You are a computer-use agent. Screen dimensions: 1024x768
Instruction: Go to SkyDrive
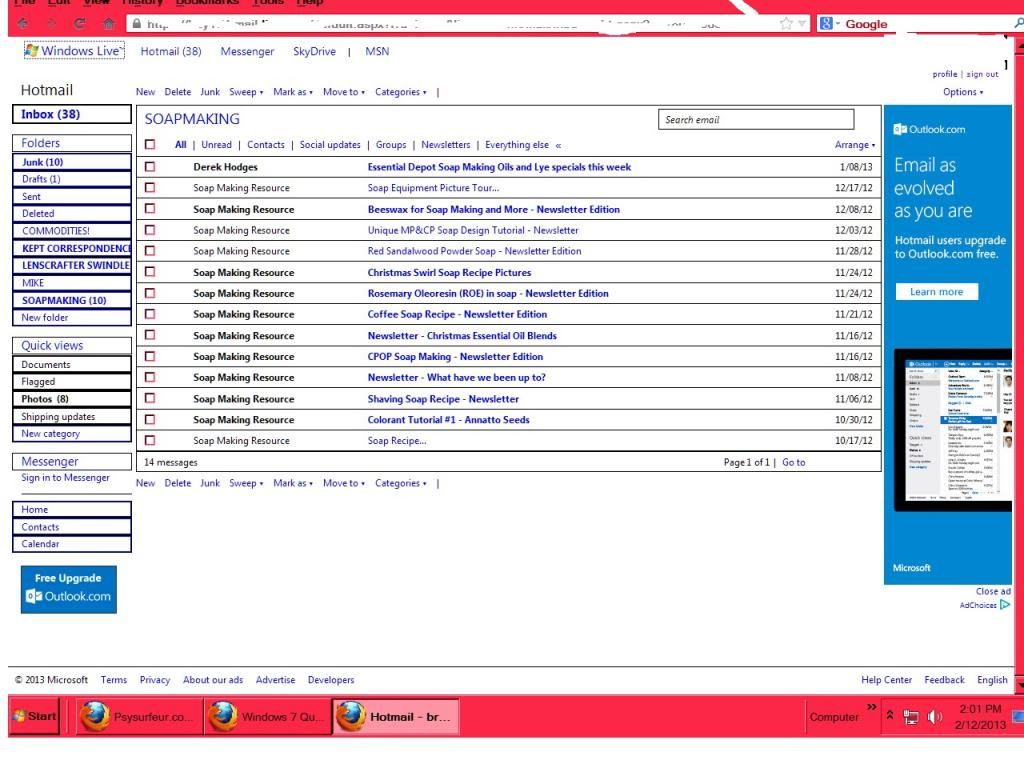(x=314, y=51)
